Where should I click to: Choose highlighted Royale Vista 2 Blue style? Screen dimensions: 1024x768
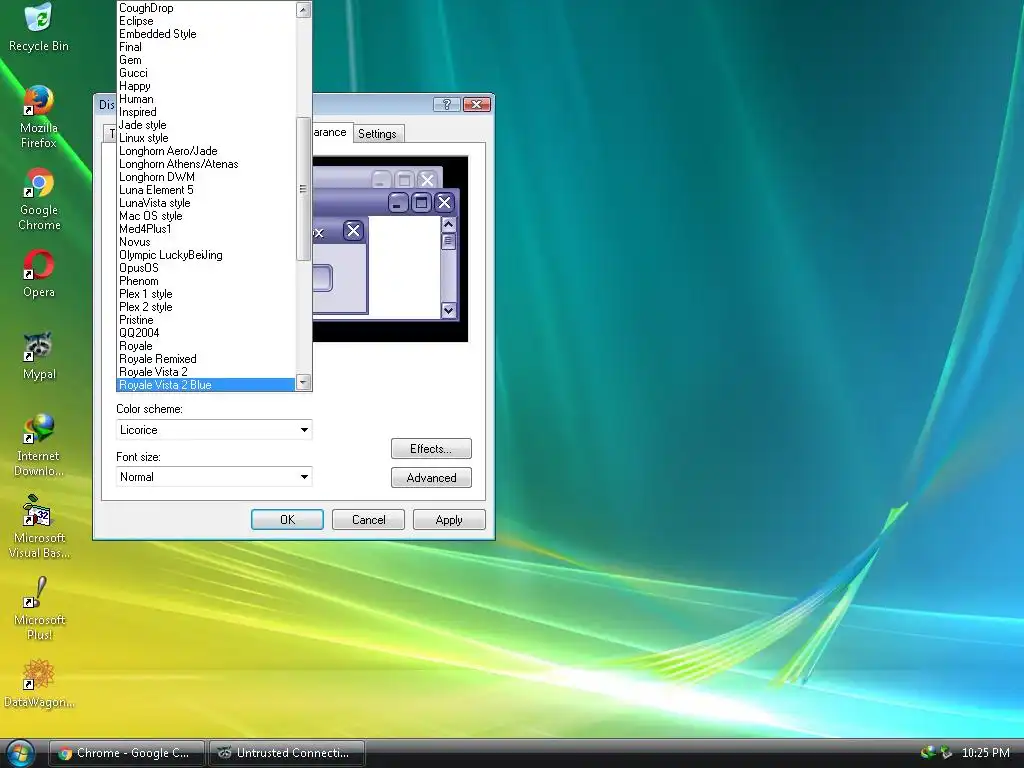tap(206, 385)
